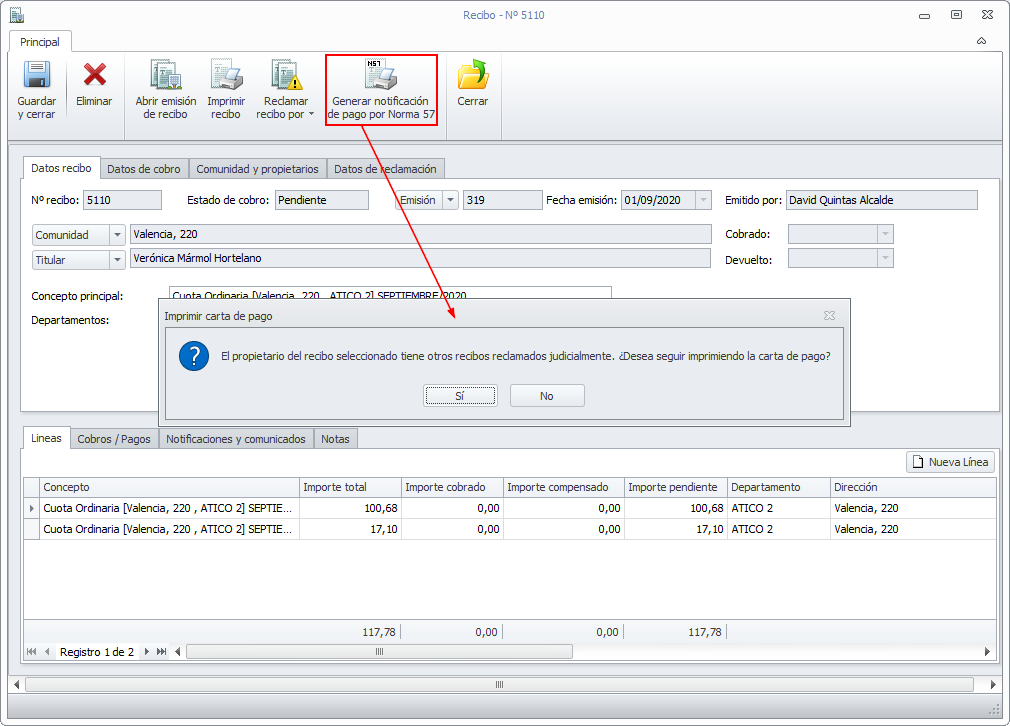Click the Guardar y cerrar save icon
The image size is (1010, 726).
37,75
